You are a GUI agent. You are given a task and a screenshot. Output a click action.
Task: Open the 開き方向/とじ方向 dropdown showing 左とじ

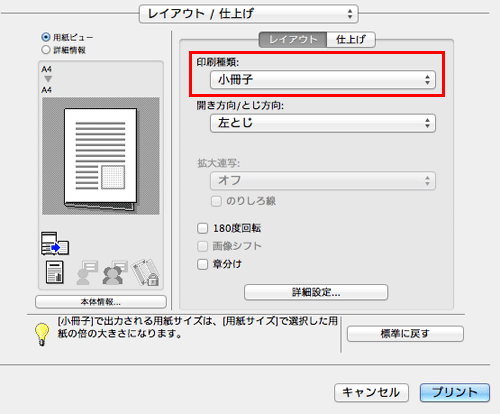click(x=323, y=123)
